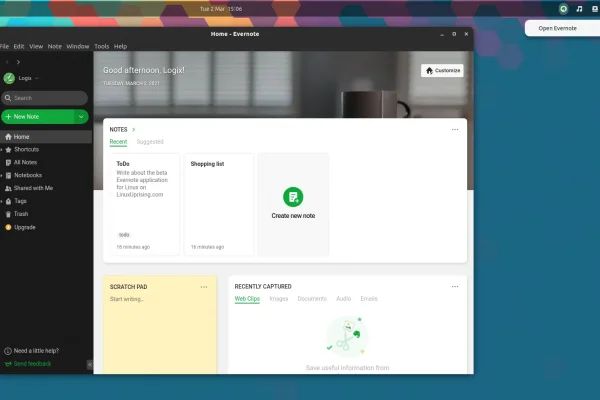Click the green arrow beside NOTES
The image size is (600, 400).
[x=134, y=130]
